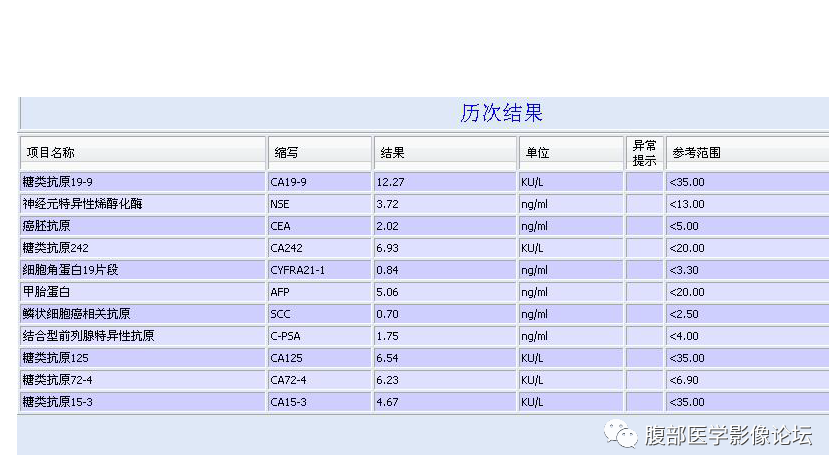Image resolution: width=840 pixels, height=473 pixels.
Task: Click the result value 1.75
Action: [387, 336]
